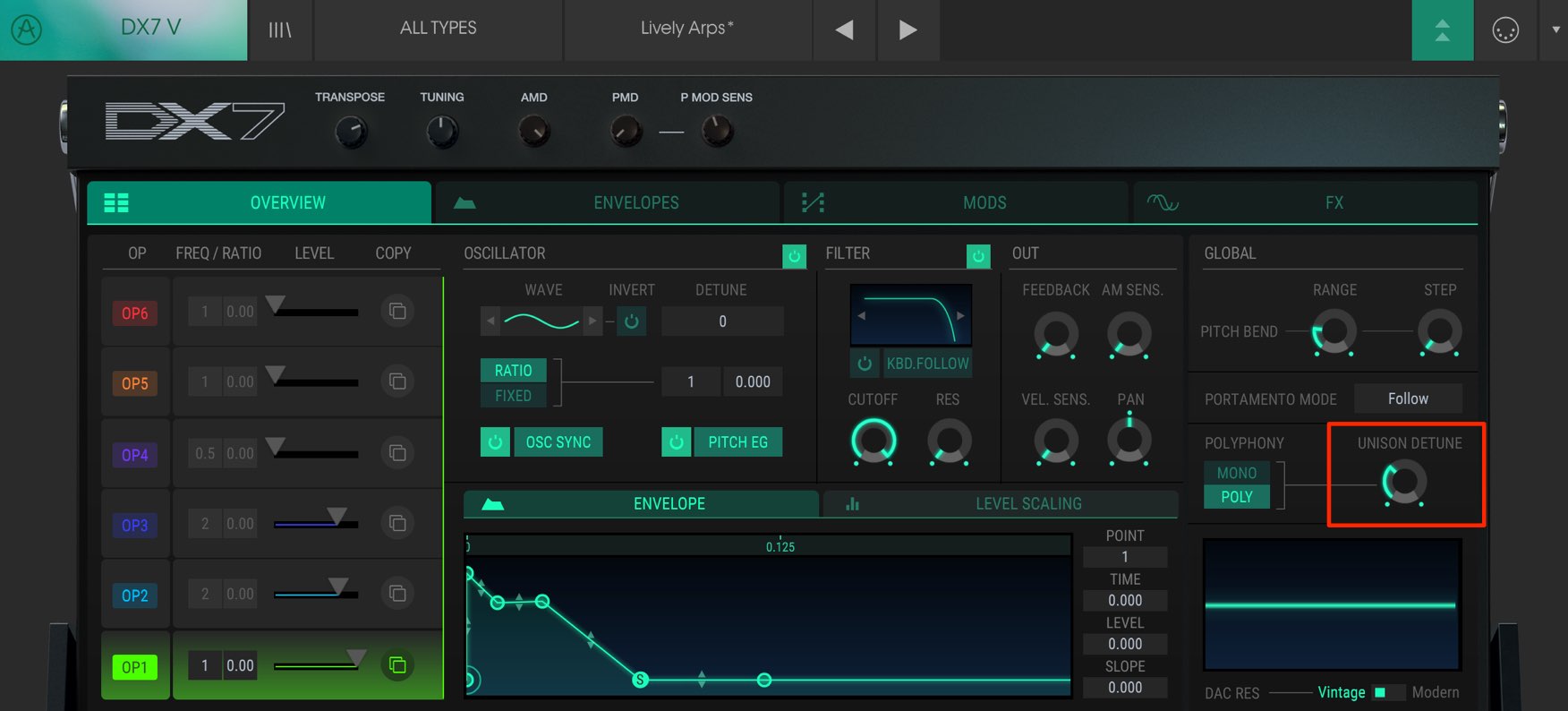1568x711 pixels.
Task: Click the Arturia logo menu icon
Action: coord(26,30)
